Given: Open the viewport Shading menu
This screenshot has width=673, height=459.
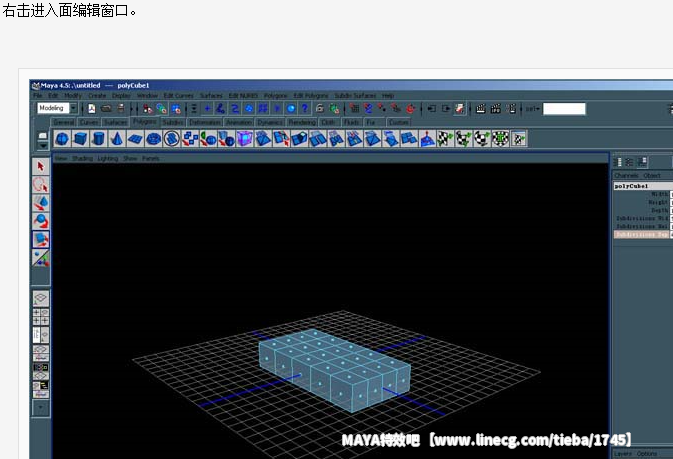Looking at the screenshot, I should tap(81, 158).
